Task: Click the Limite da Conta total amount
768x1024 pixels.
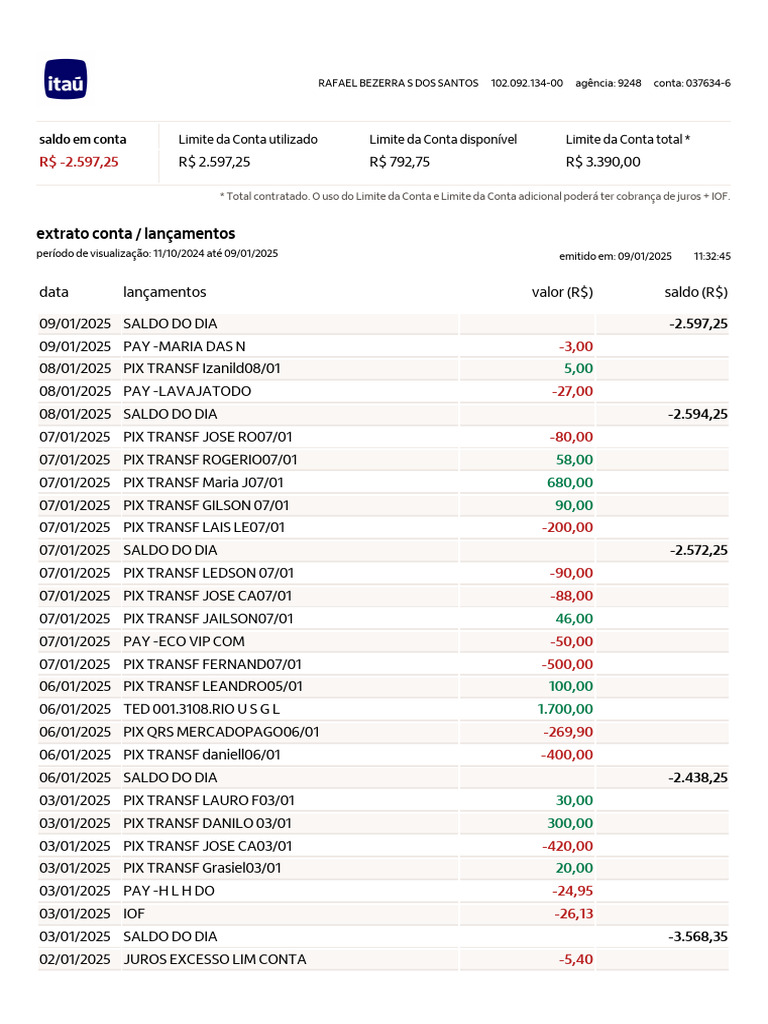Action: (603, 162)
